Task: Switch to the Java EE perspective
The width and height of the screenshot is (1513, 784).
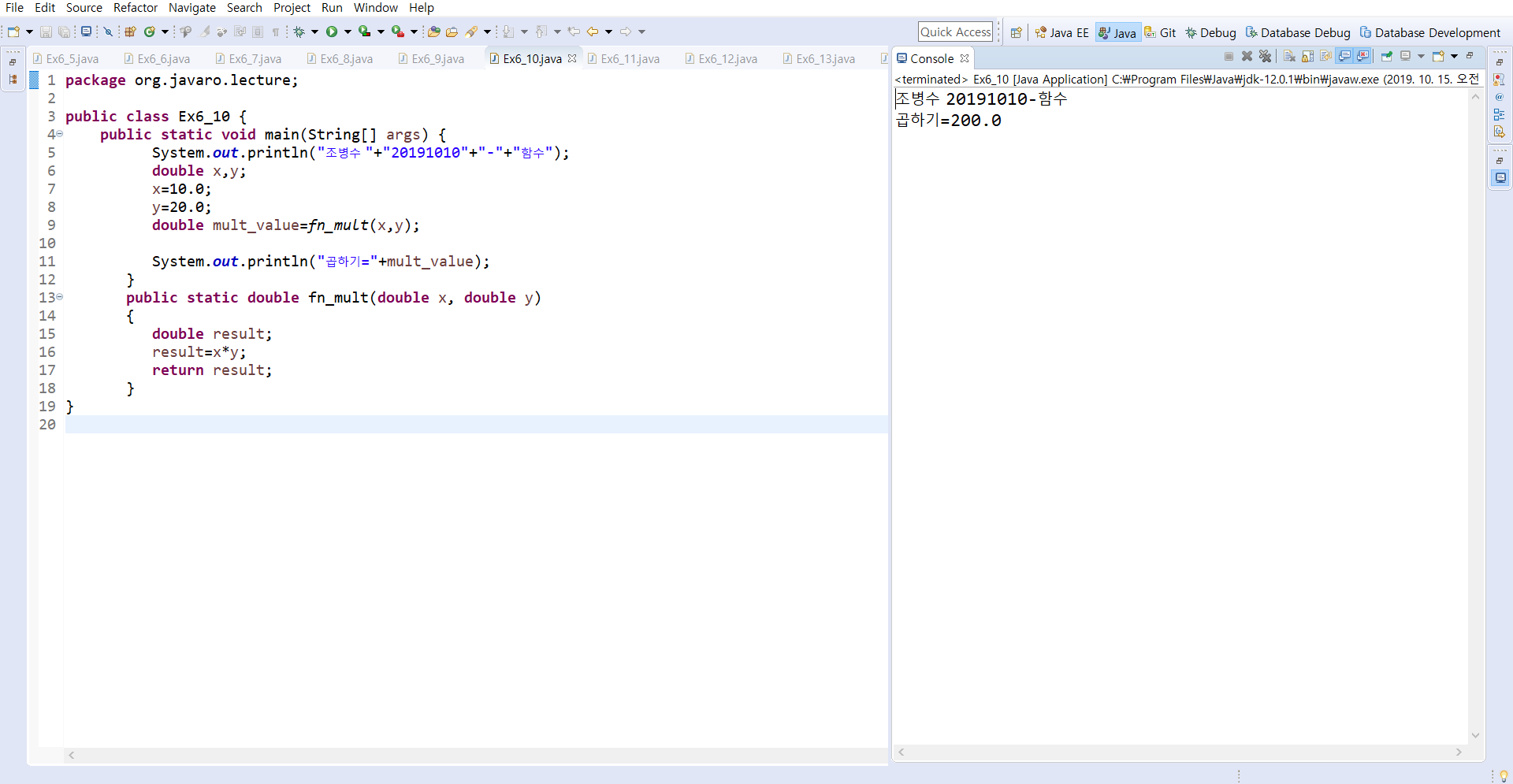Action: pyautogui.click(x=1062, y=32)
